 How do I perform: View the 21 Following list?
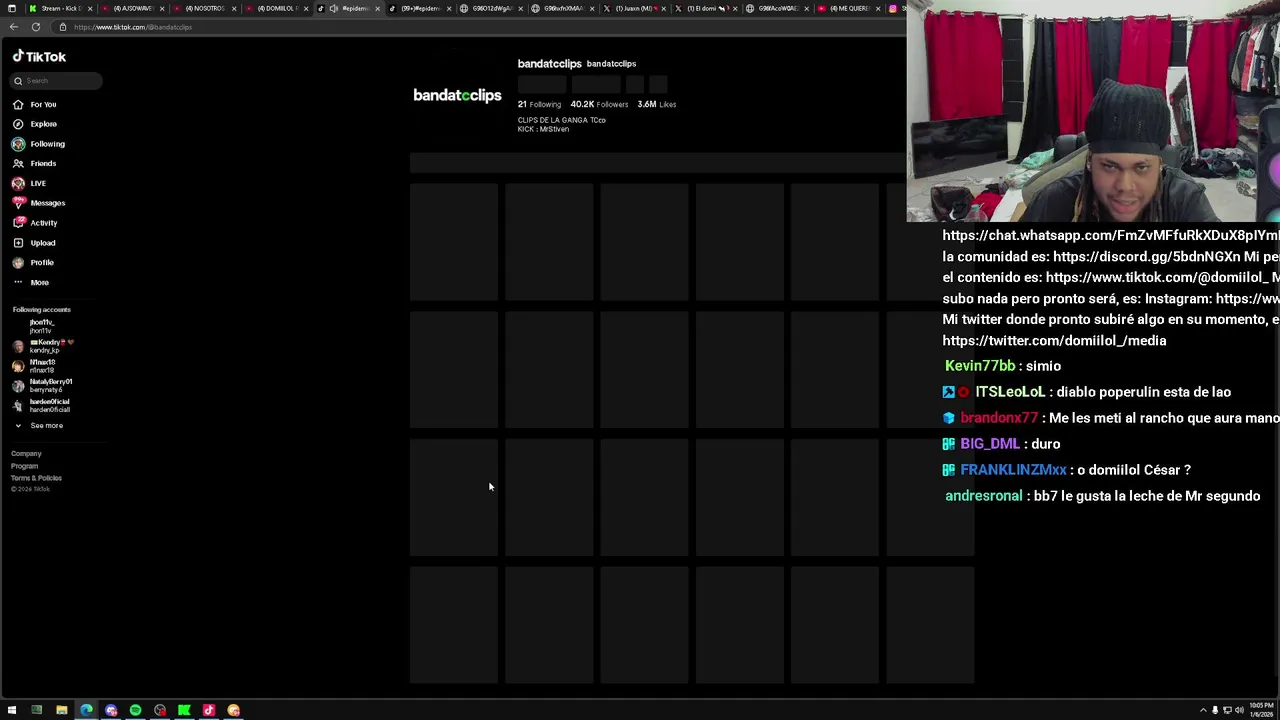click(x=539, y=104)
